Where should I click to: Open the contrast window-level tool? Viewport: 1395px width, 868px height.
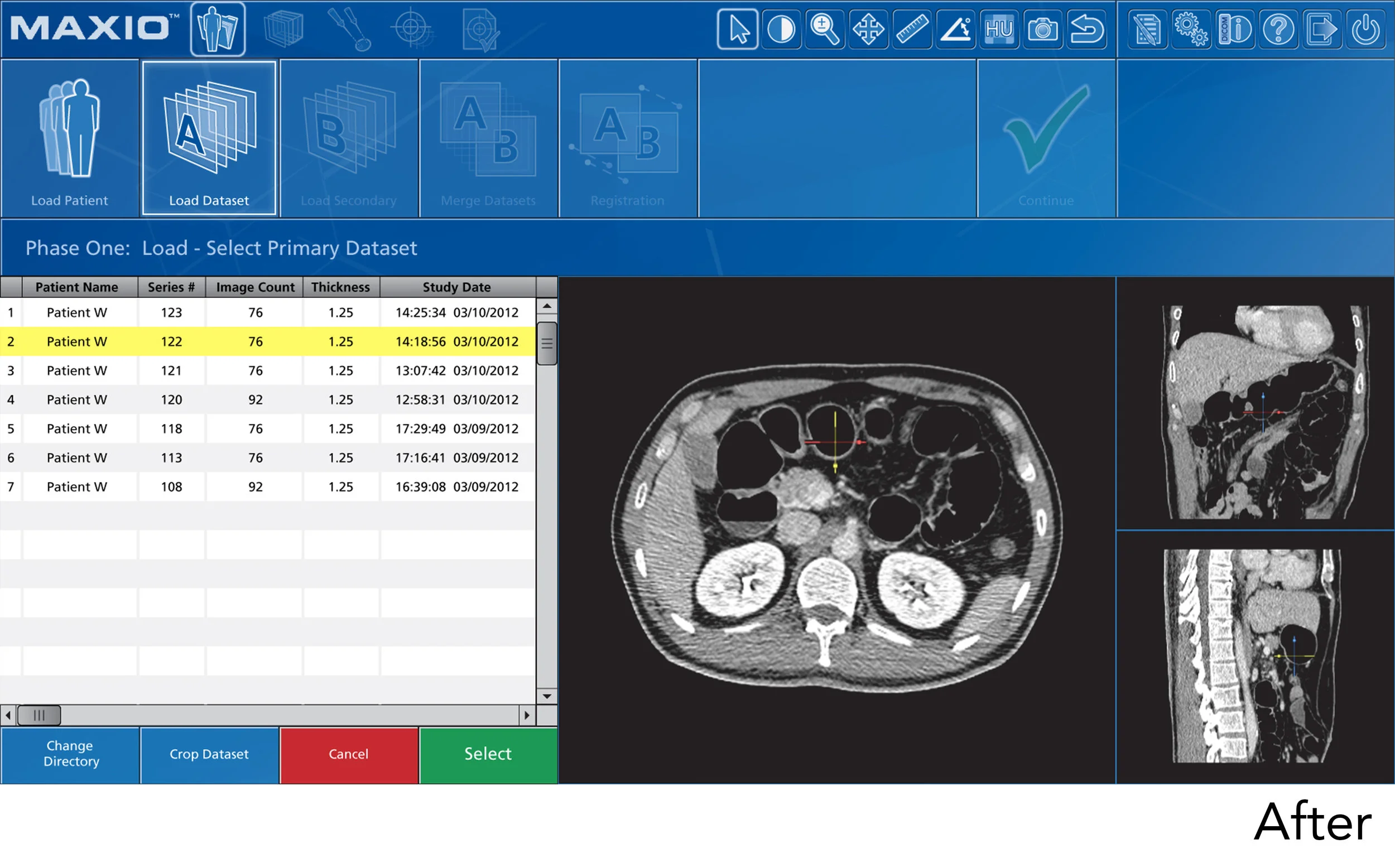[781, 28]
